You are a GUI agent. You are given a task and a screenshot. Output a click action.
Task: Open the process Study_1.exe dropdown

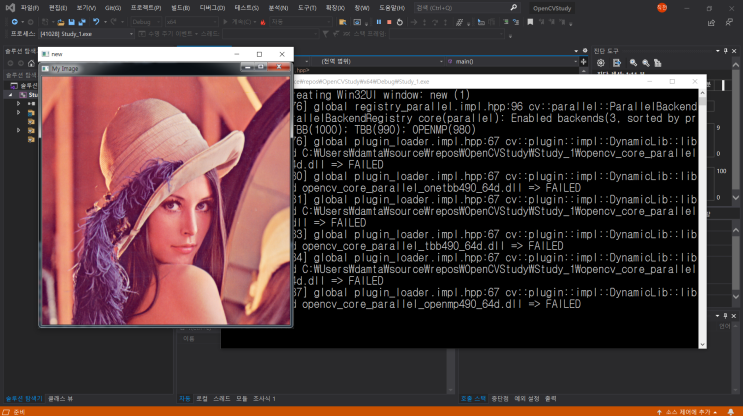86,34
